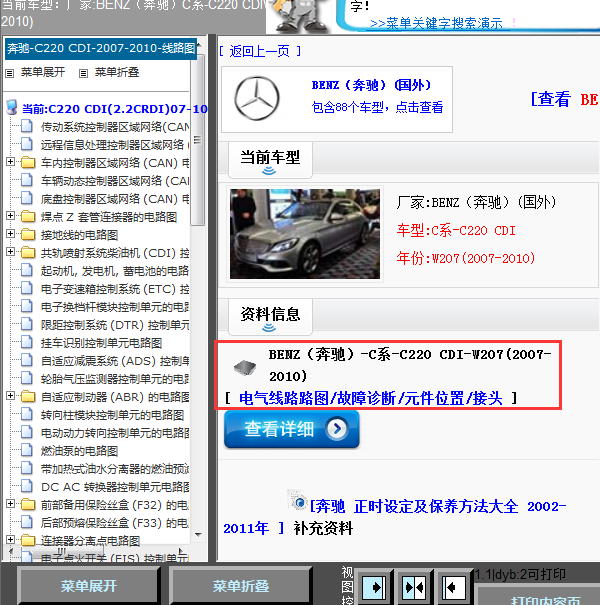Open the 菜单关键字搜索演示 link

click(436, 24)
